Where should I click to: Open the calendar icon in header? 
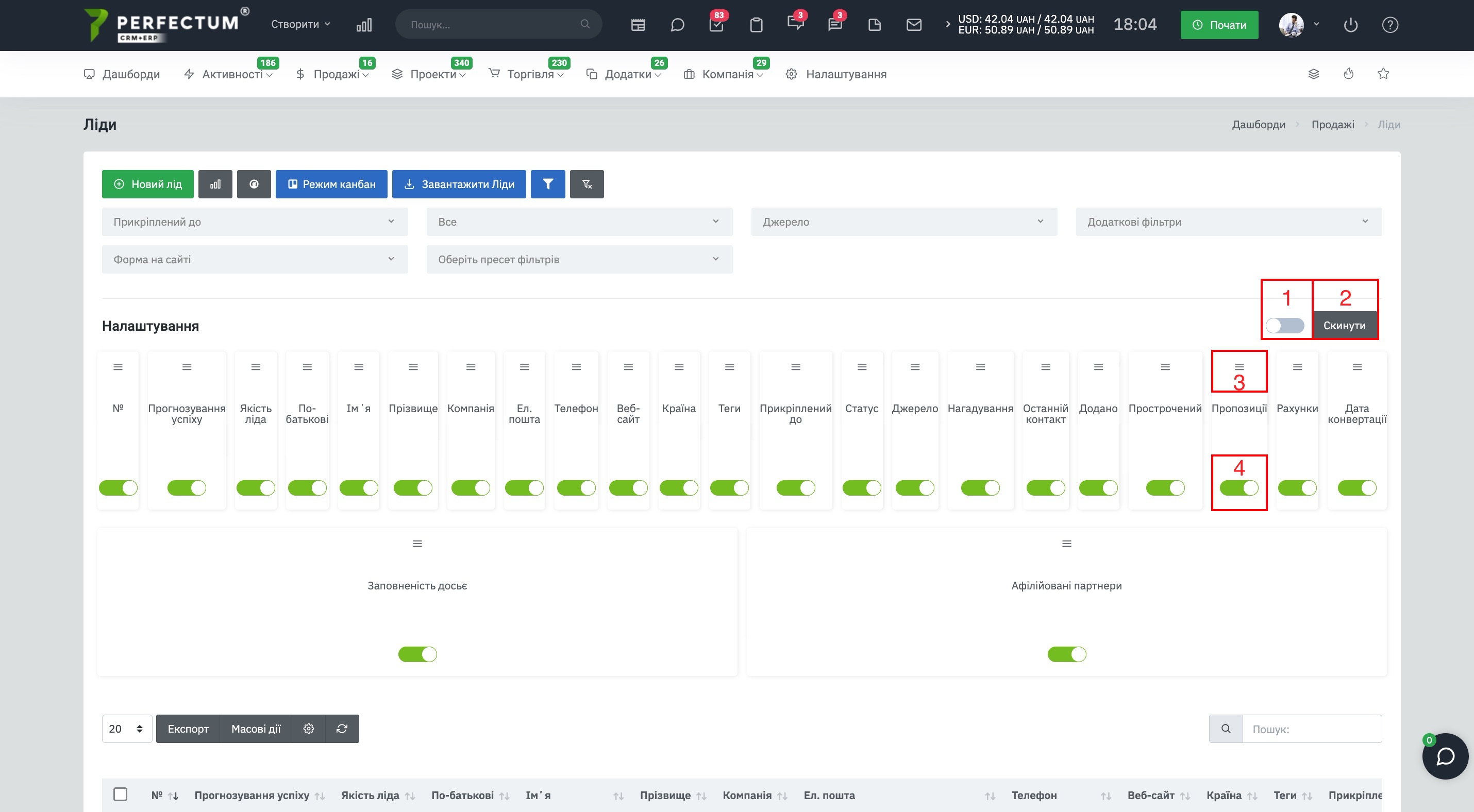[x=638, y=25]
